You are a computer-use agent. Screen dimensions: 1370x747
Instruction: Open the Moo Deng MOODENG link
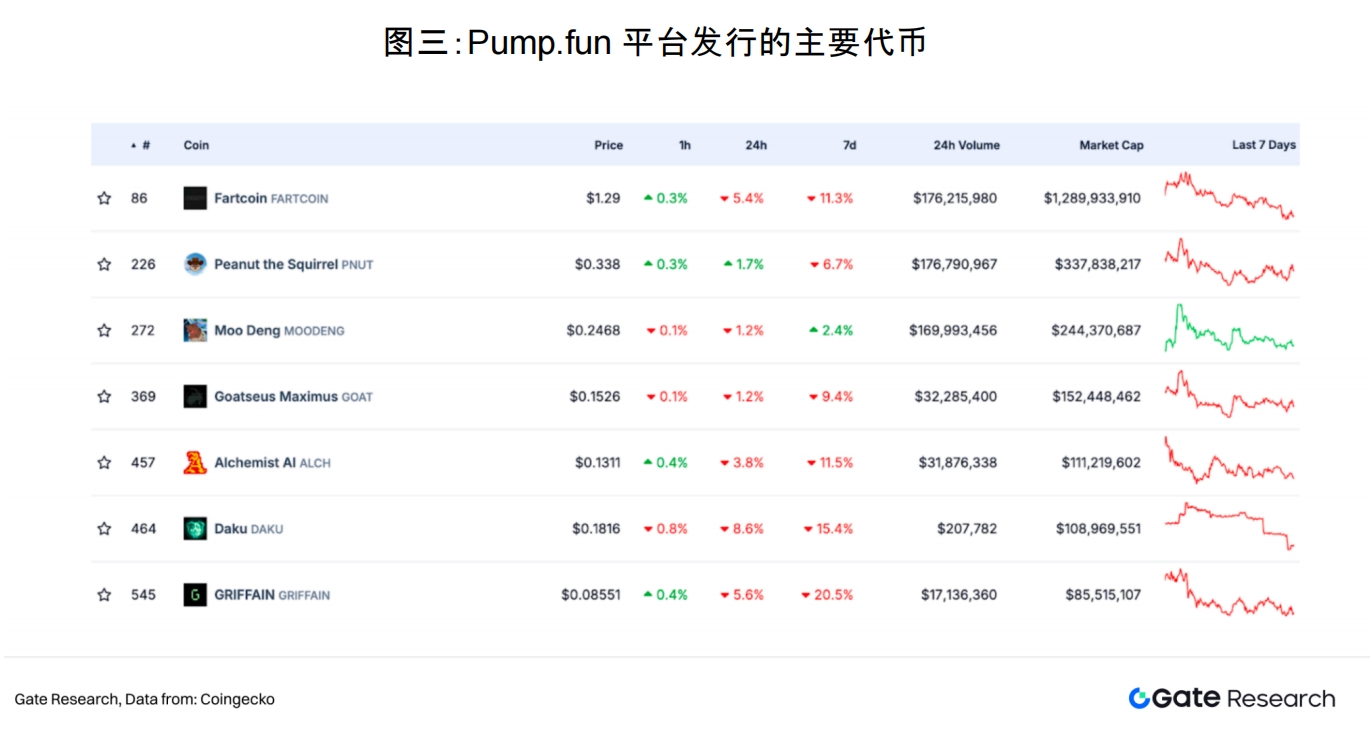(279, 330)
